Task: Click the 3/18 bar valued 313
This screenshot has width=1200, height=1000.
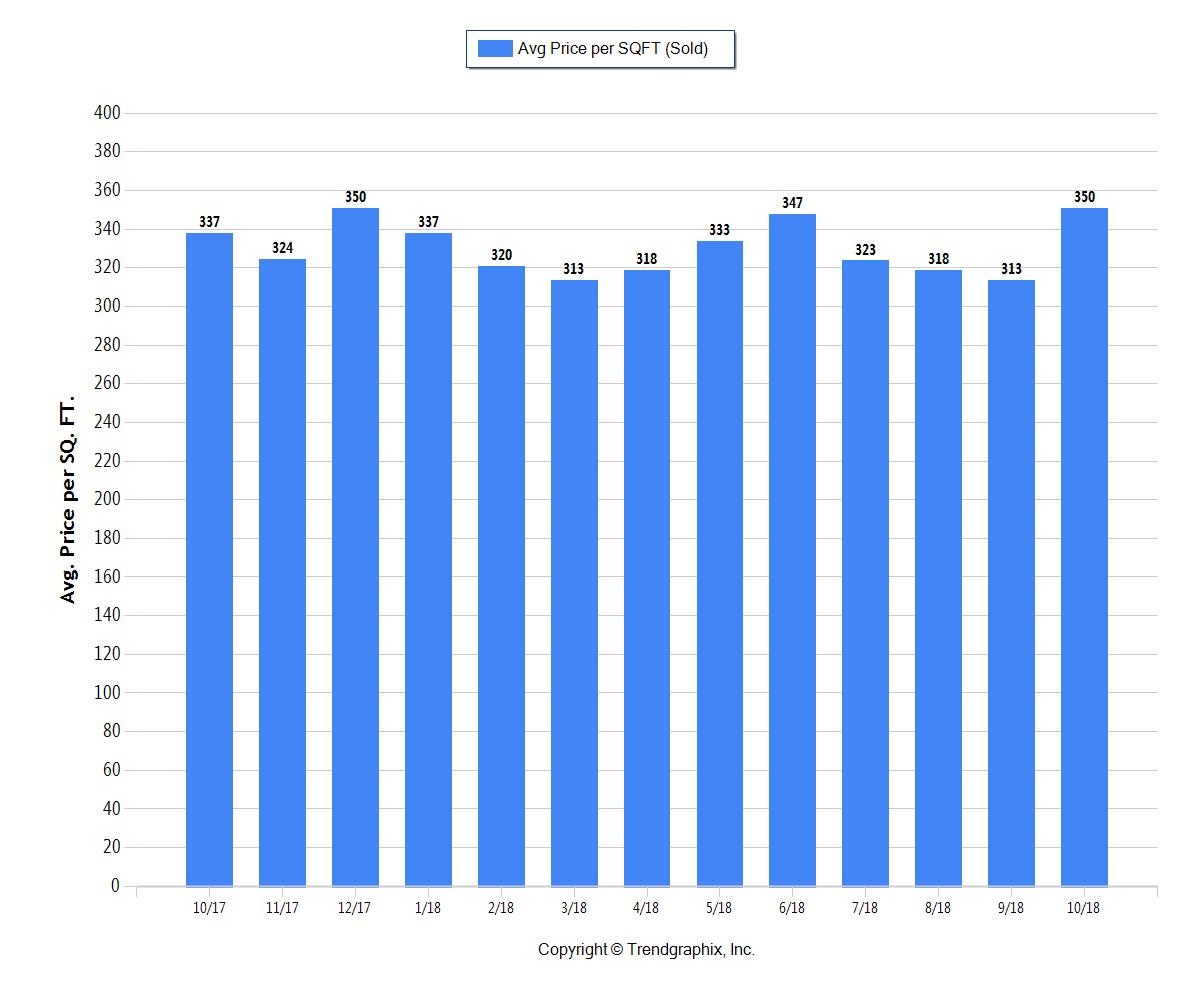Action: (x=574, y=580)
